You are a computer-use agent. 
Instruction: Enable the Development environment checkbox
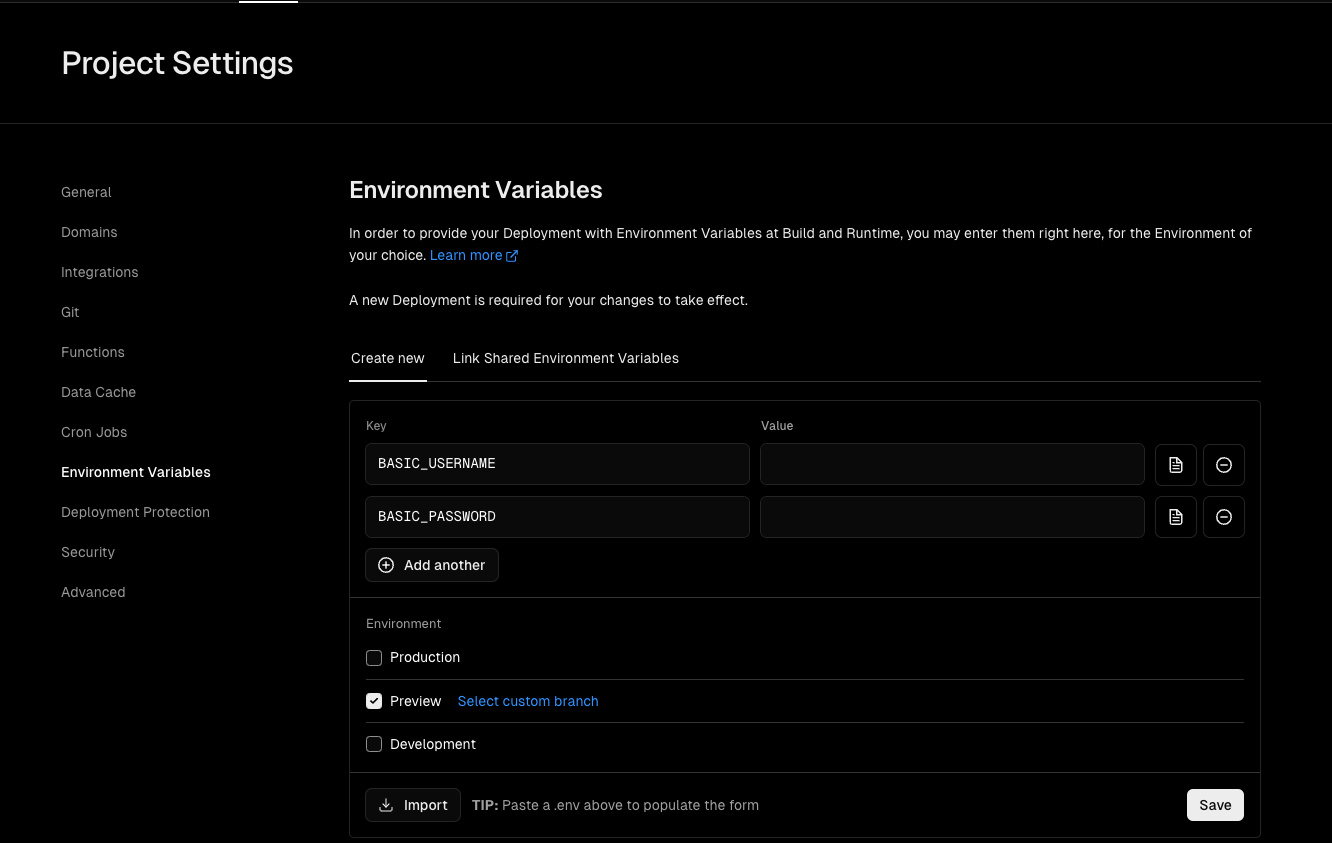[374, 744]
